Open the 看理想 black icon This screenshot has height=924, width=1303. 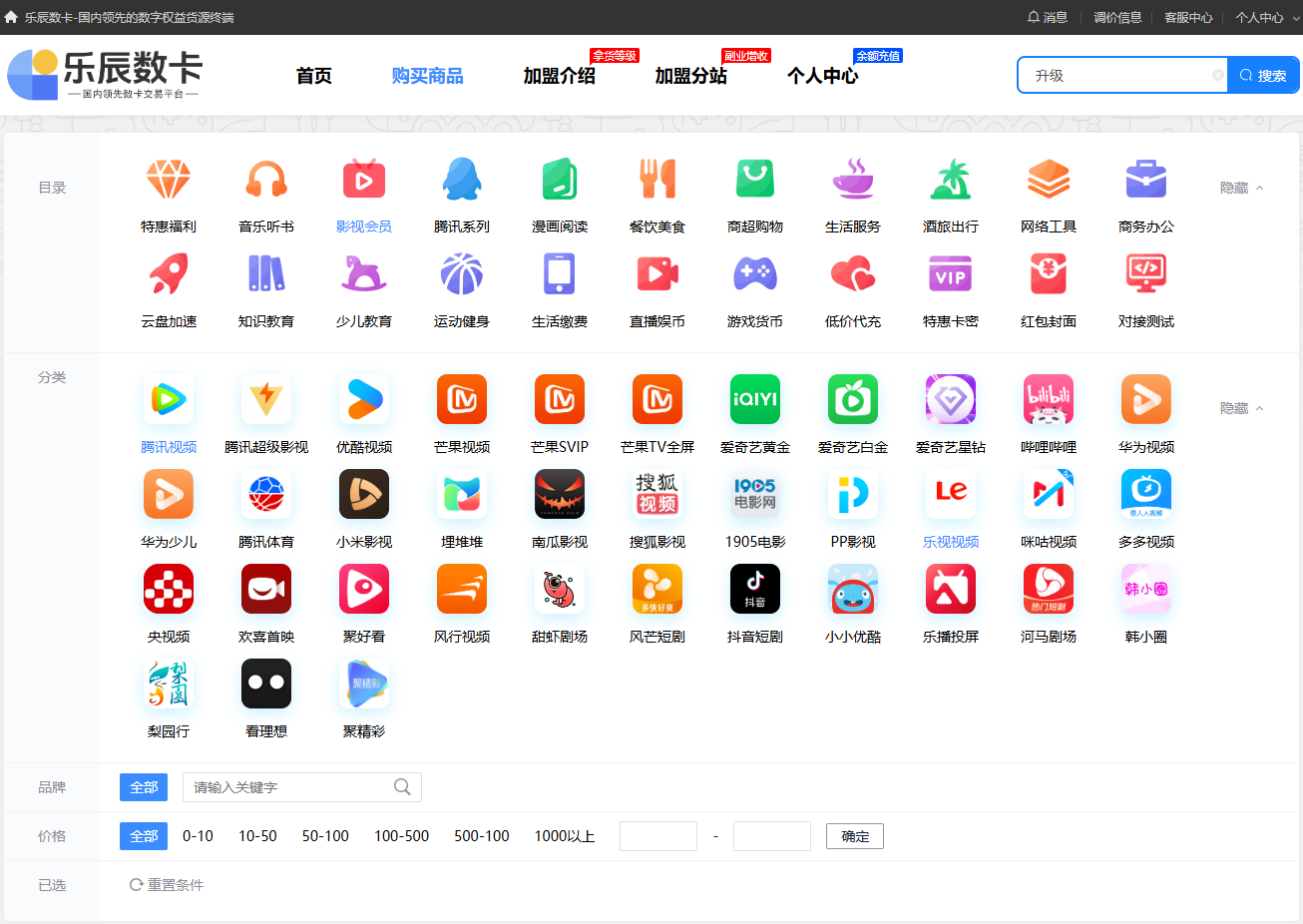pos(266,684)
